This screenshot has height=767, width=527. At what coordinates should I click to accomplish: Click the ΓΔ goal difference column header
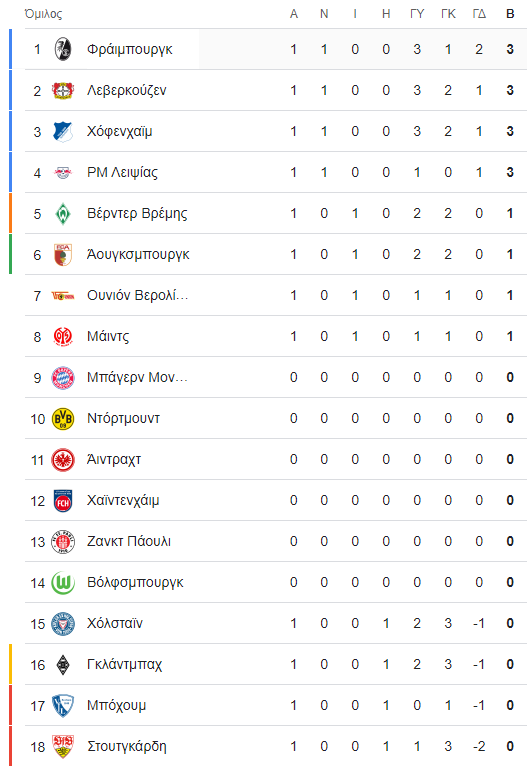479,14
